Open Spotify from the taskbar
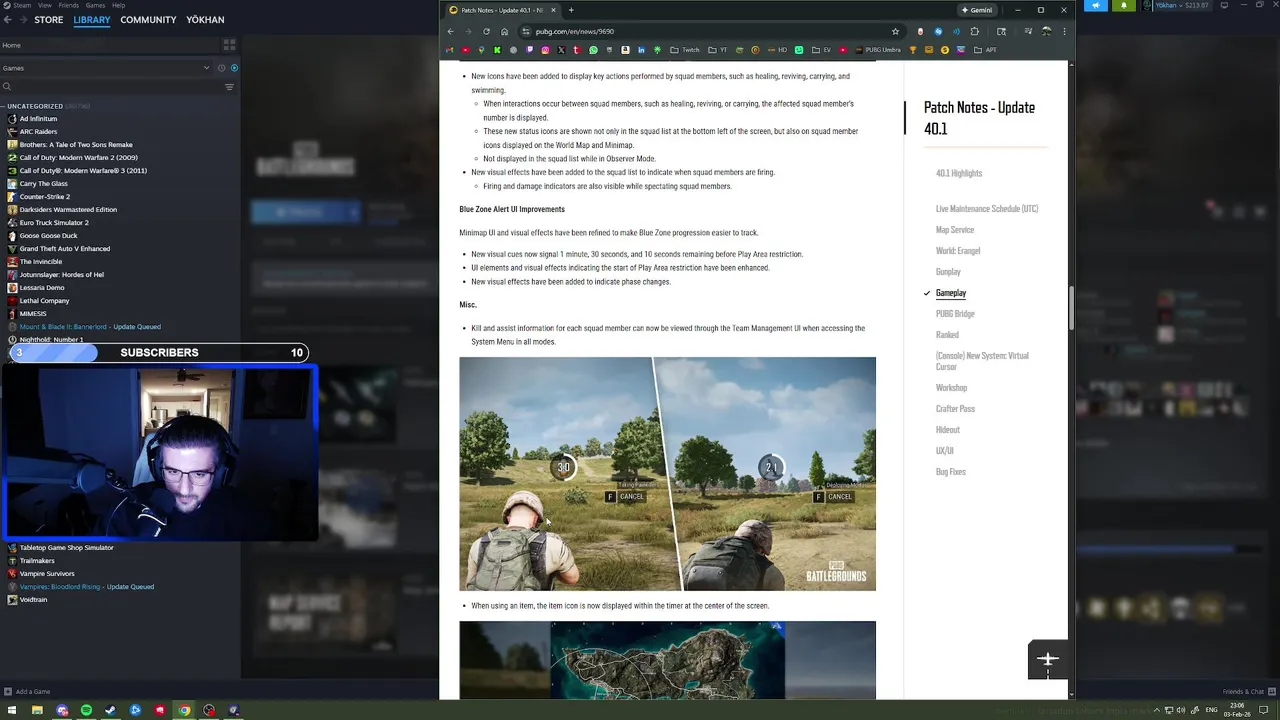This screenshot has height=720, width=1280. 86,710
